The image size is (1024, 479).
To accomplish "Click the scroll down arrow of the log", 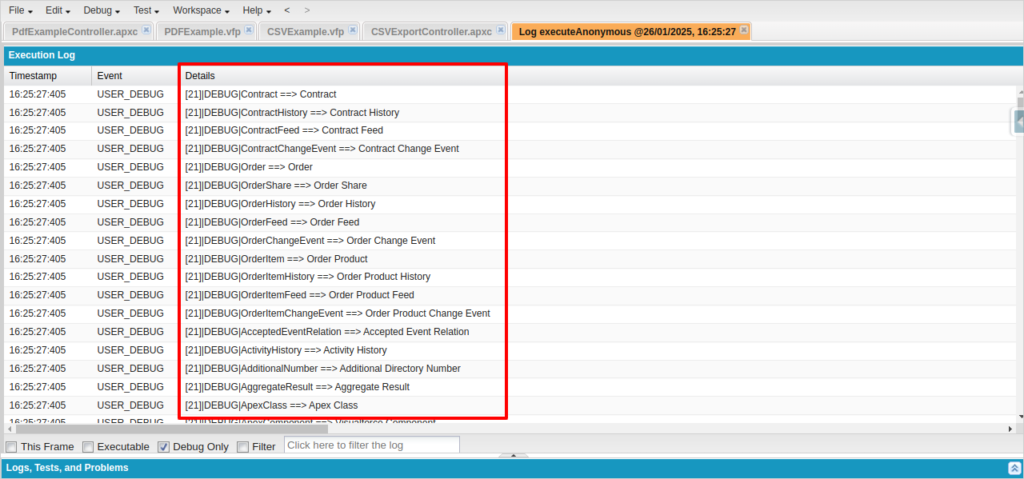I will 1020,416.
